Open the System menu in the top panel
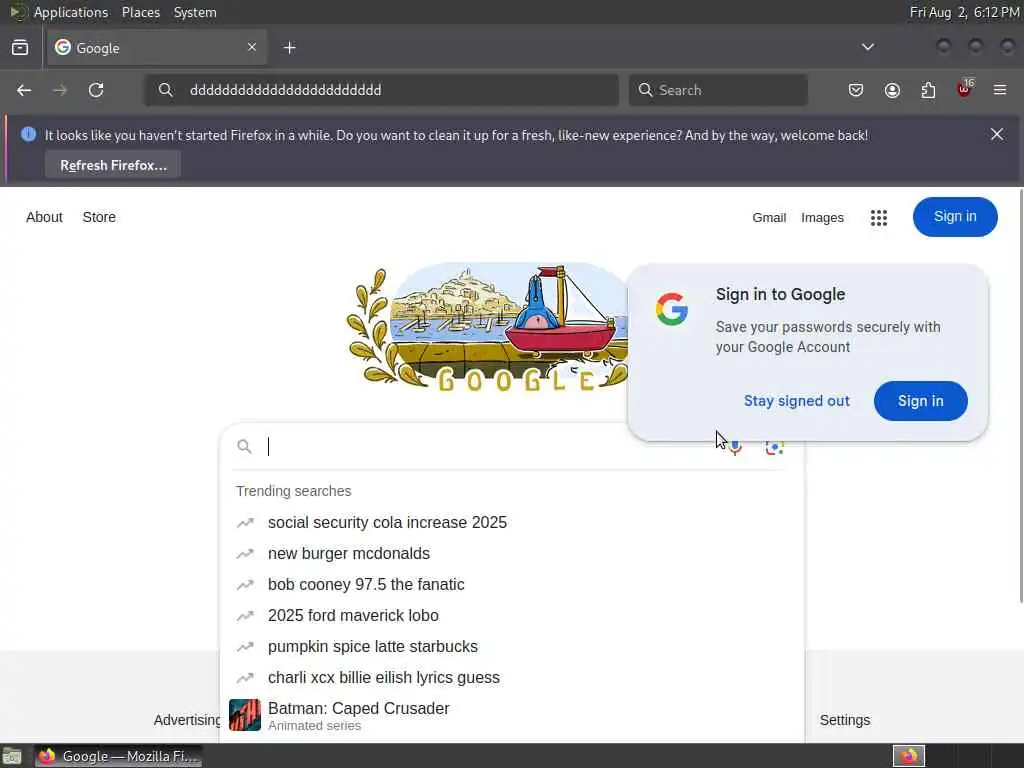 pos(195,12)
